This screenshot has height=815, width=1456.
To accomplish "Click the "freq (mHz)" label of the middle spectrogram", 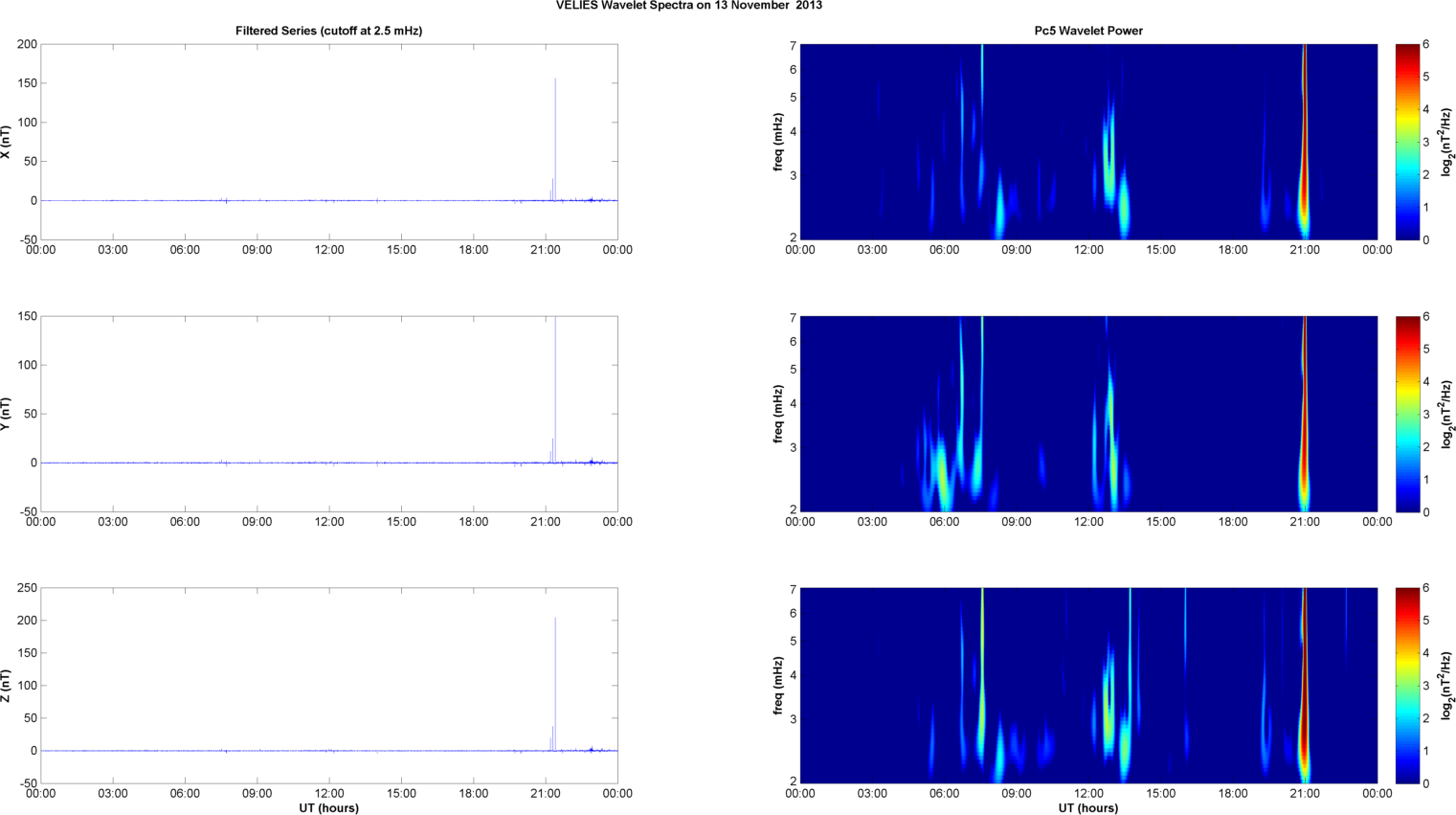I will point(778,414).
